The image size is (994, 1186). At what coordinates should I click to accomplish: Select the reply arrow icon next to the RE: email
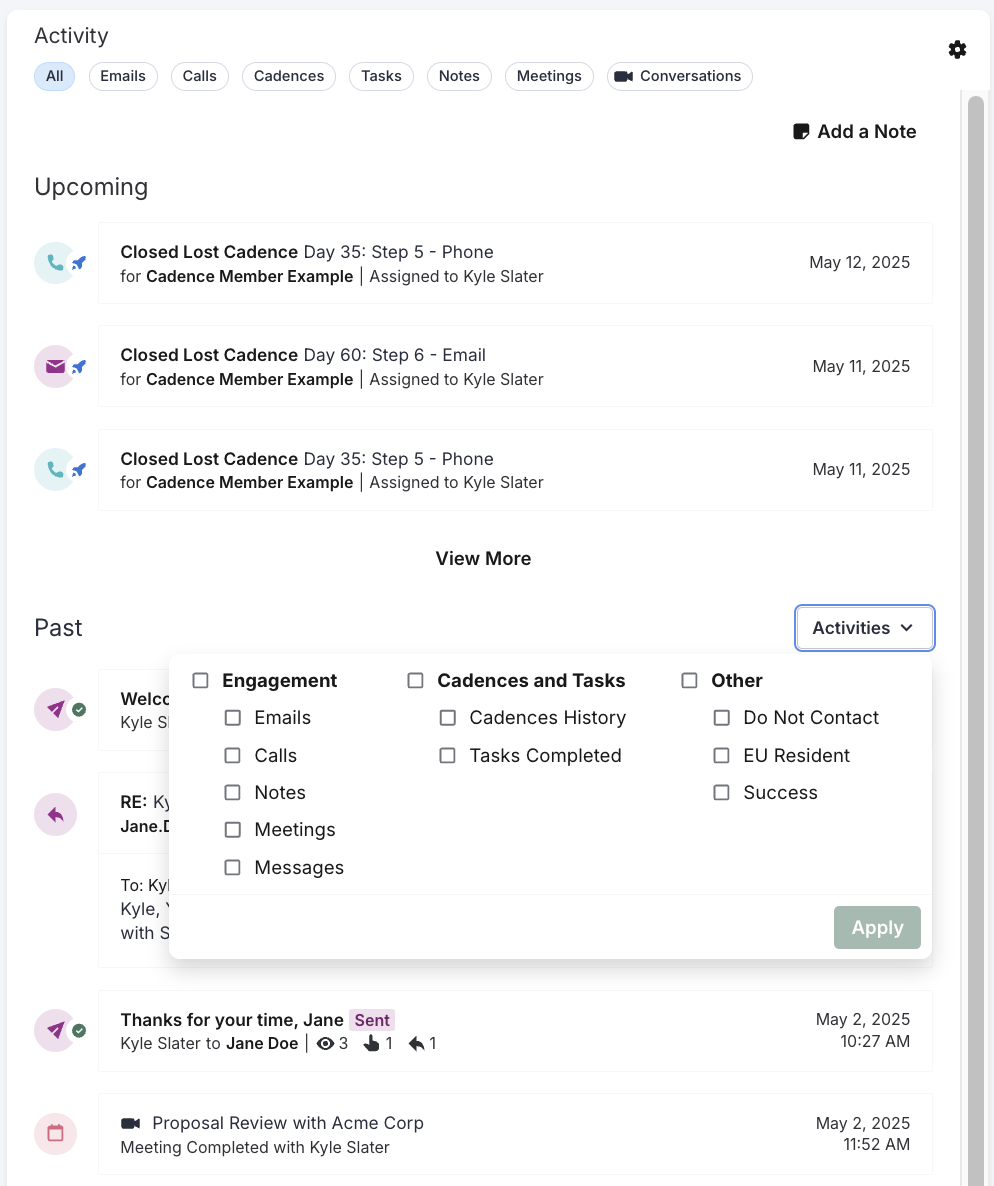(55, 814)
